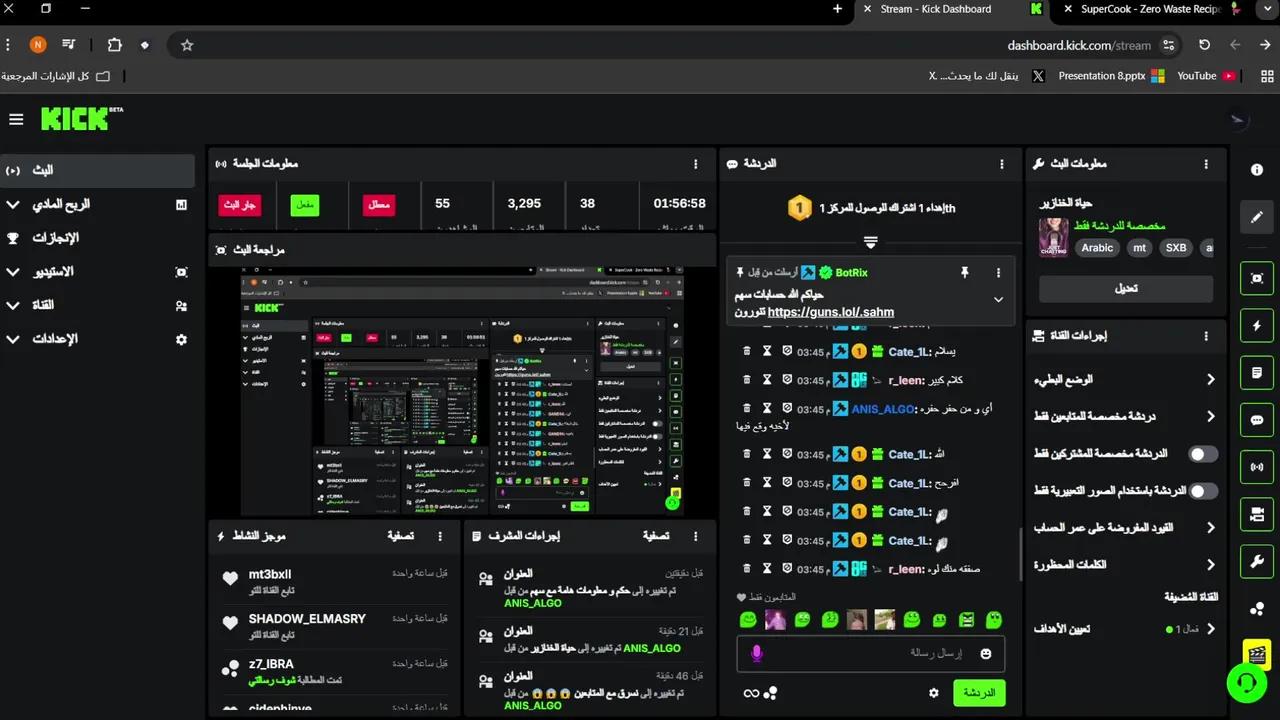Open الإنجازات in the sidebar
The width and height of the screenshot is (1280, 720).
click(97, 238)
